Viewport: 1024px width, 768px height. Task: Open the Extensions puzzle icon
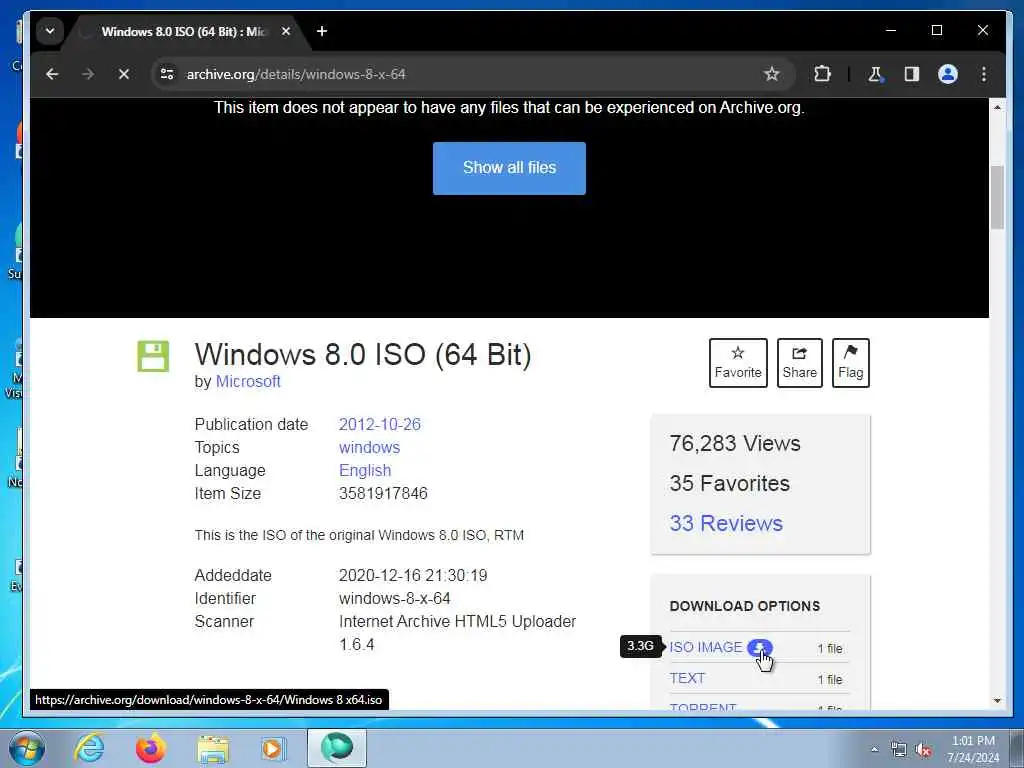click(822, 74)
